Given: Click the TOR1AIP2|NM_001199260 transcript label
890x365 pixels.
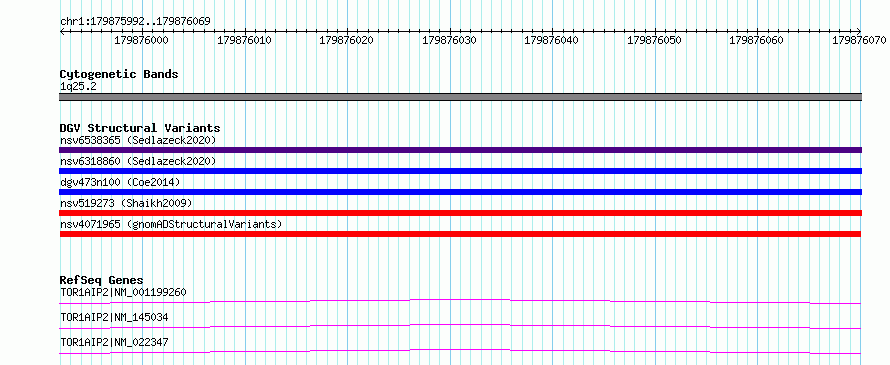Looking at the screenshot, I should [x=123, y=292].
